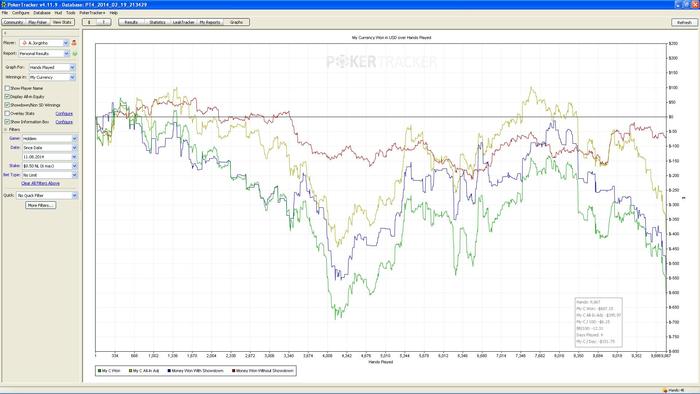Image resolution: width=700 pixels, height=394 pixels.
Task: Click the PokerTracker logo in the title bar
Action: (4, 4)
